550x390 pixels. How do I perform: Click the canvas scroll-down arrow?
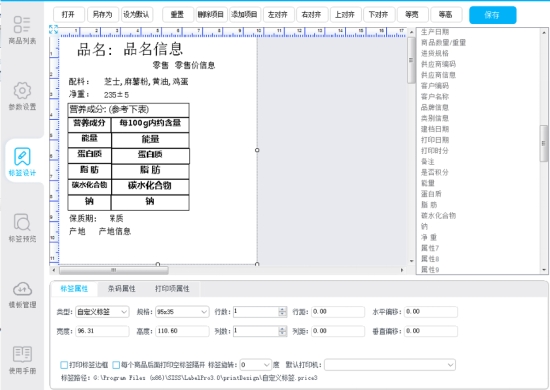tap(411, 261)
